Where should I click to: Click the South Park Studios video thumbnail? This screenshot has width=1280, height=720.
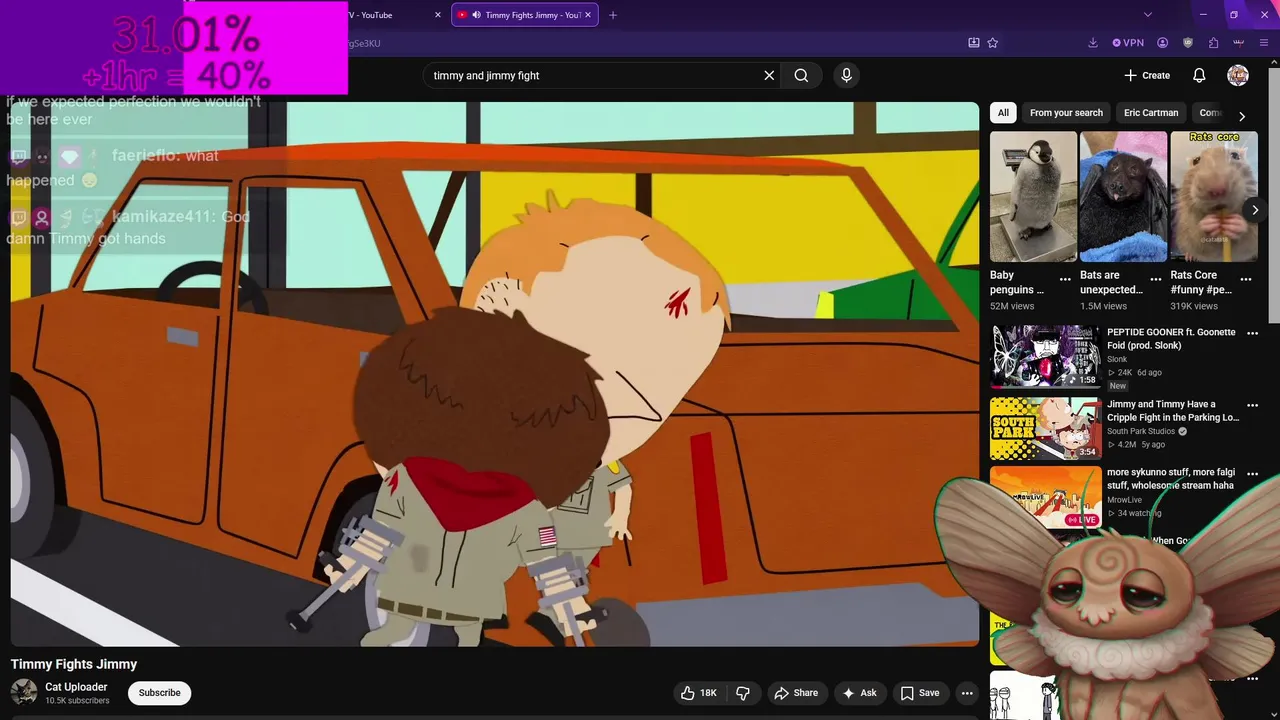(x=1045, y=428)
